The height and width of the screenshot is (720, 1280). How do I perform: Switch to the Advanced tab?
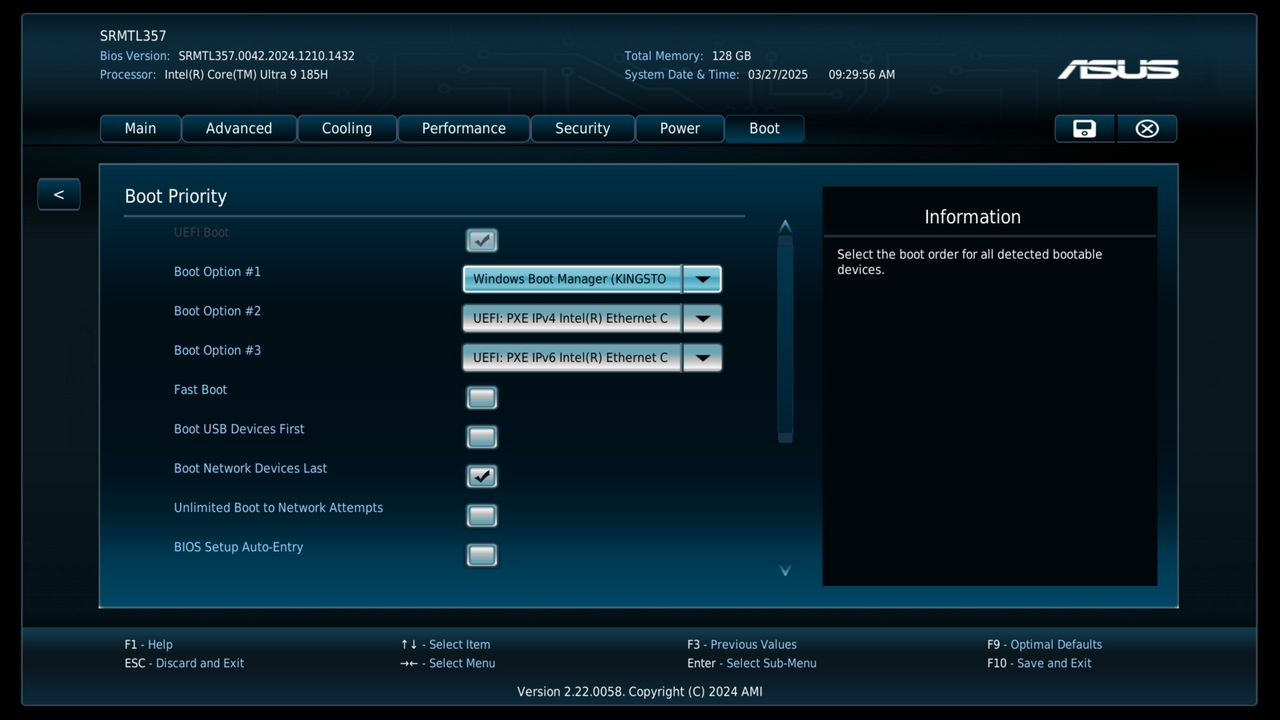239,128
